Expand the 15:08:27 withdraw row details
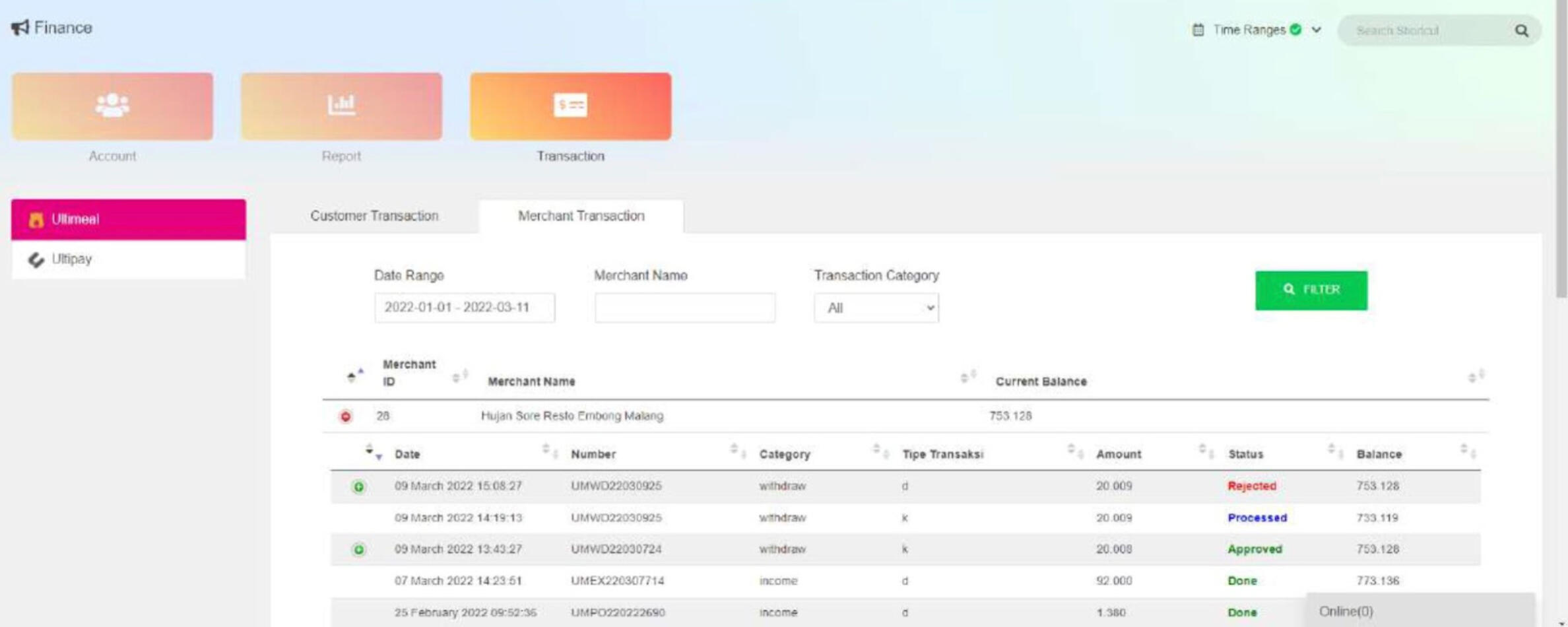Image resolution: width=1568 pixels, height=627 pixels. [358, 487]
